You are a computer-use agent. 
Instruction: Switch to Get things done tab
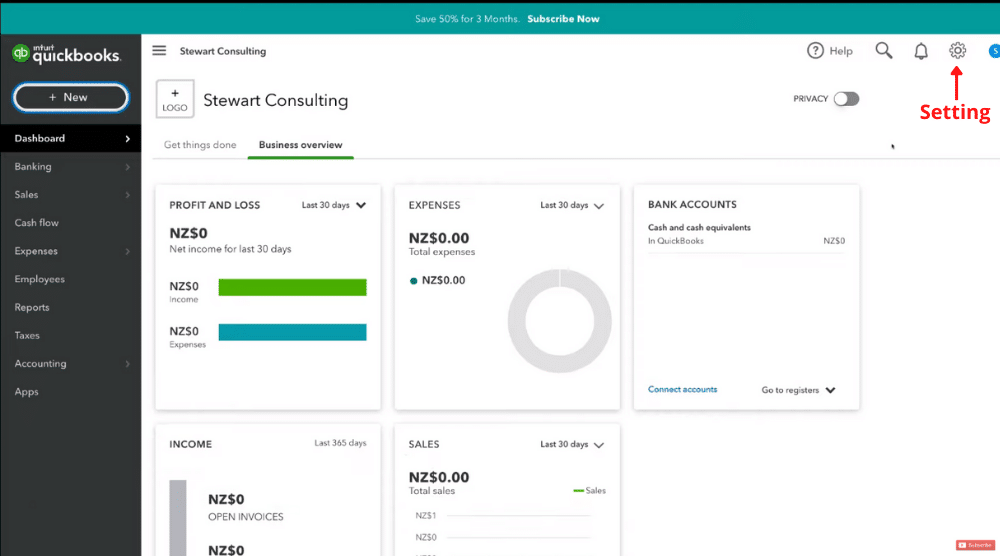click(x=200, y=145)
